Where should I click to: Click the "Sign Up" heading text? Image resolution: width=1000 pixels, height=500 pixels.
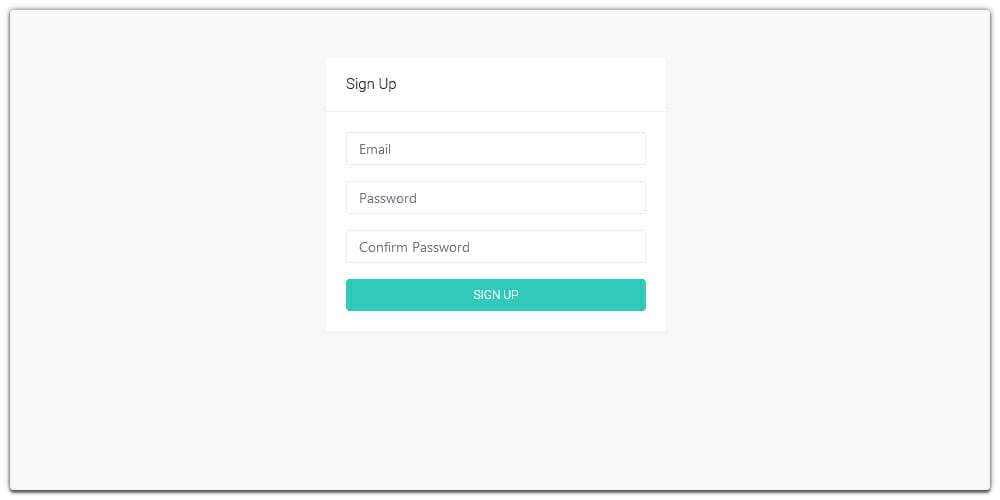tap(371, 84)
